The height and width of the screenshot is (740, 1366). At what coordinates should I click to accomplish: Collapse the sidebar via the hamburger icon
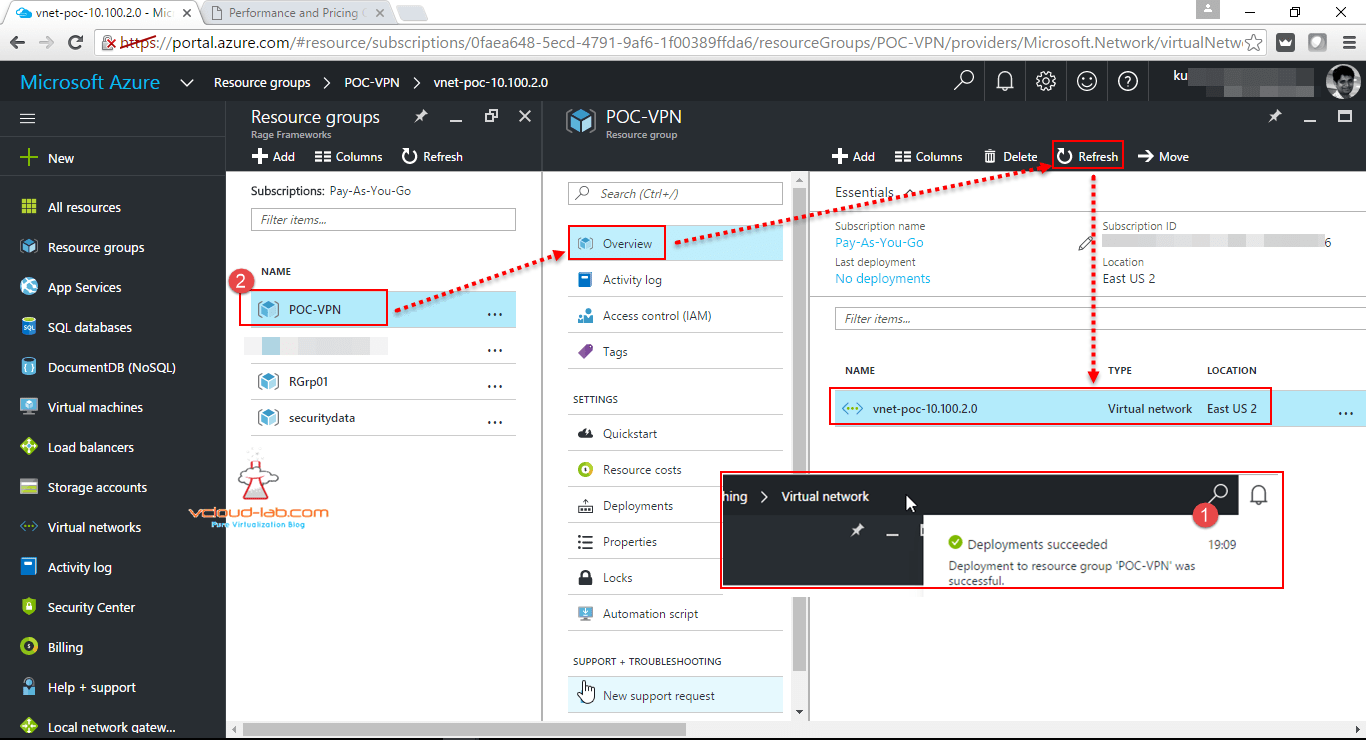tap(27, 117)
